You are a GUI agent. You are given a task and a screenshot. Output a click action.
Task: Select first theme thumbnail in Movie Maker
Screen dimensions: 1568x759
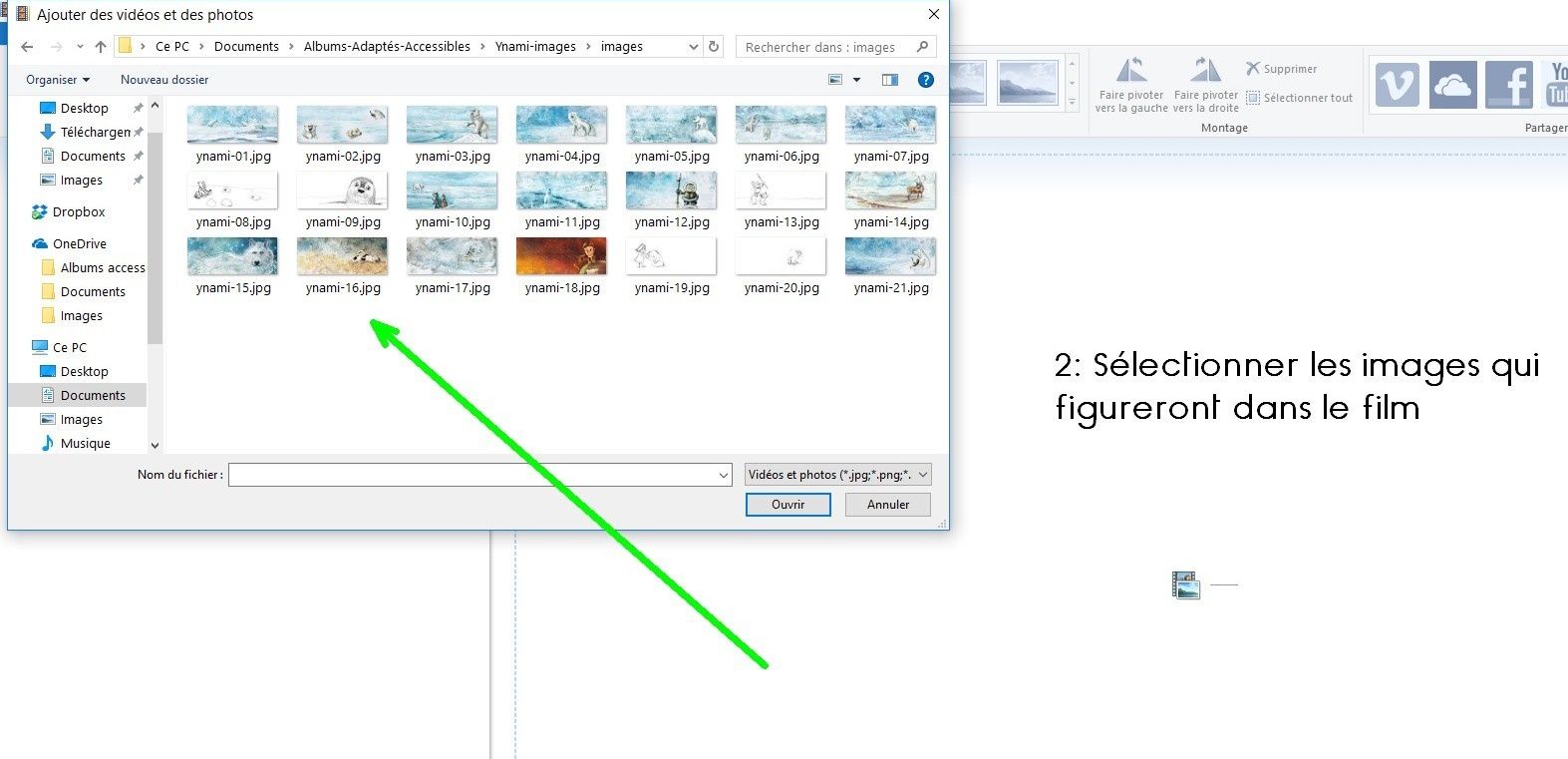coord(968,83)
